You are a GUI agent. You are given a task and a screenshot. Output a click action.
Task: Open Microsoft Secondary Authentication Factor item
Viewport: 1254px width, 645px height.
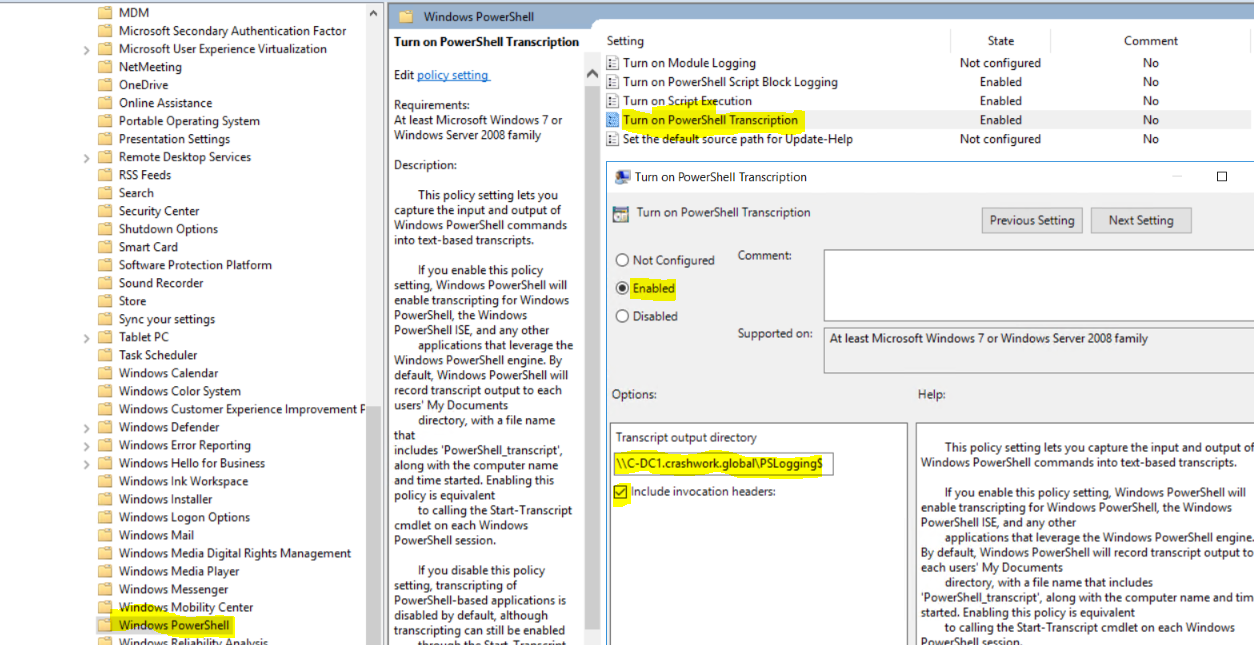point(233,31)
